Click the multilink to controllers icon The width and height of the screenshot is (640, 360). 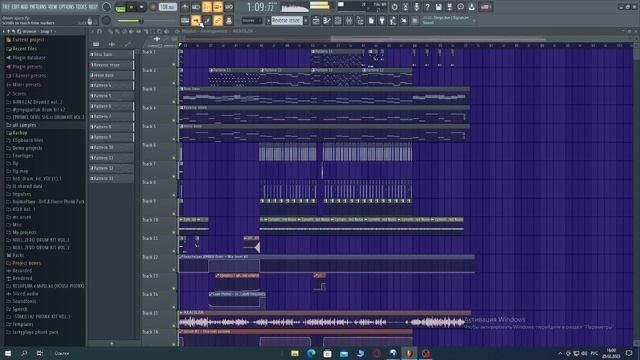pyautogui.click(x=229, y=20)
